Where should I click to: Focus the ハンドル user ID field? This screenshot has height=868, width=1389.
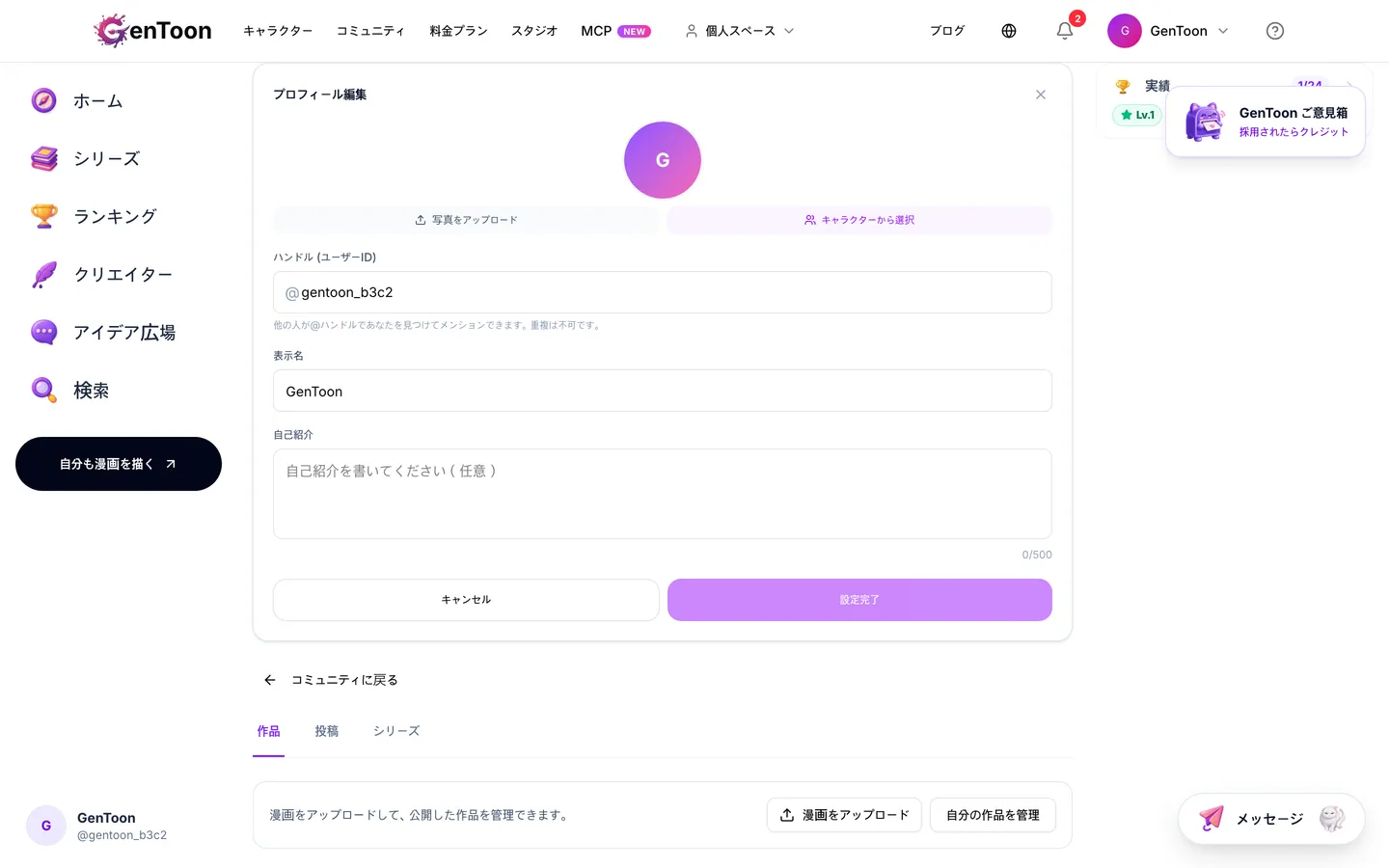pyautogui.click(x=663, y=292)
